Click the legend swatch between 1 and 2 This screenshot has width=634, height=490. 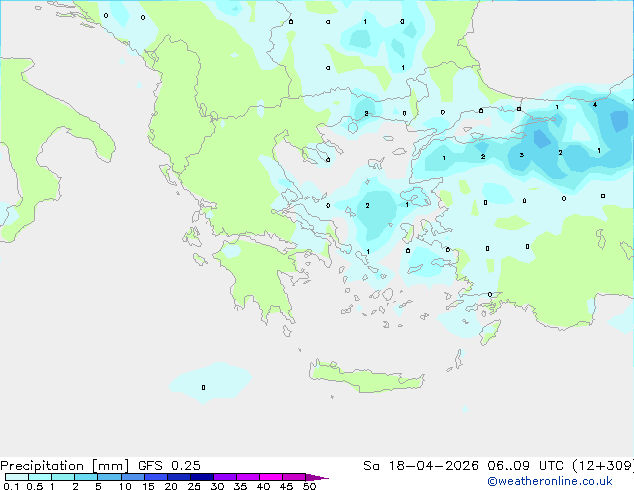63,477
